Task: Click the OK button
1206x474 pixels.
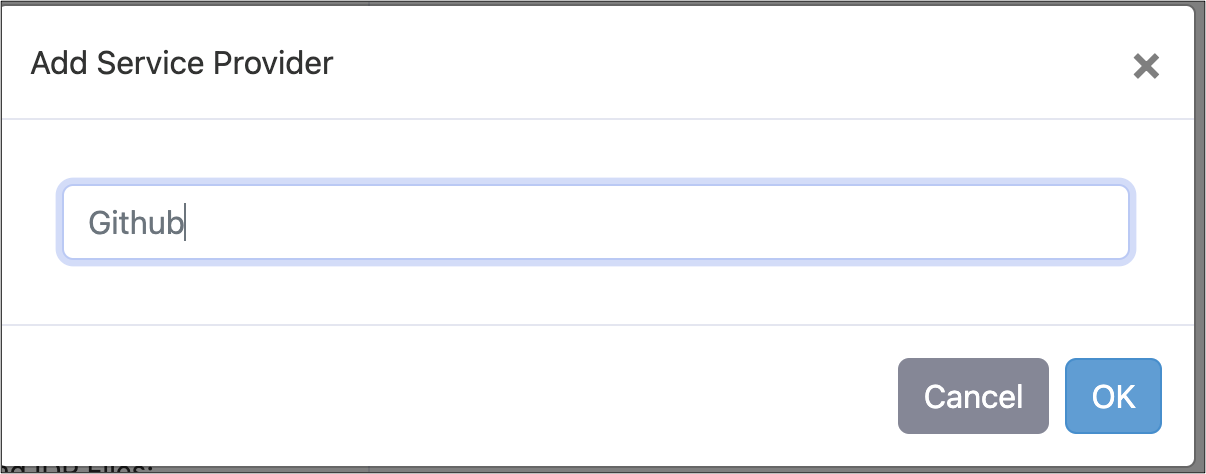Action: 1113,396
